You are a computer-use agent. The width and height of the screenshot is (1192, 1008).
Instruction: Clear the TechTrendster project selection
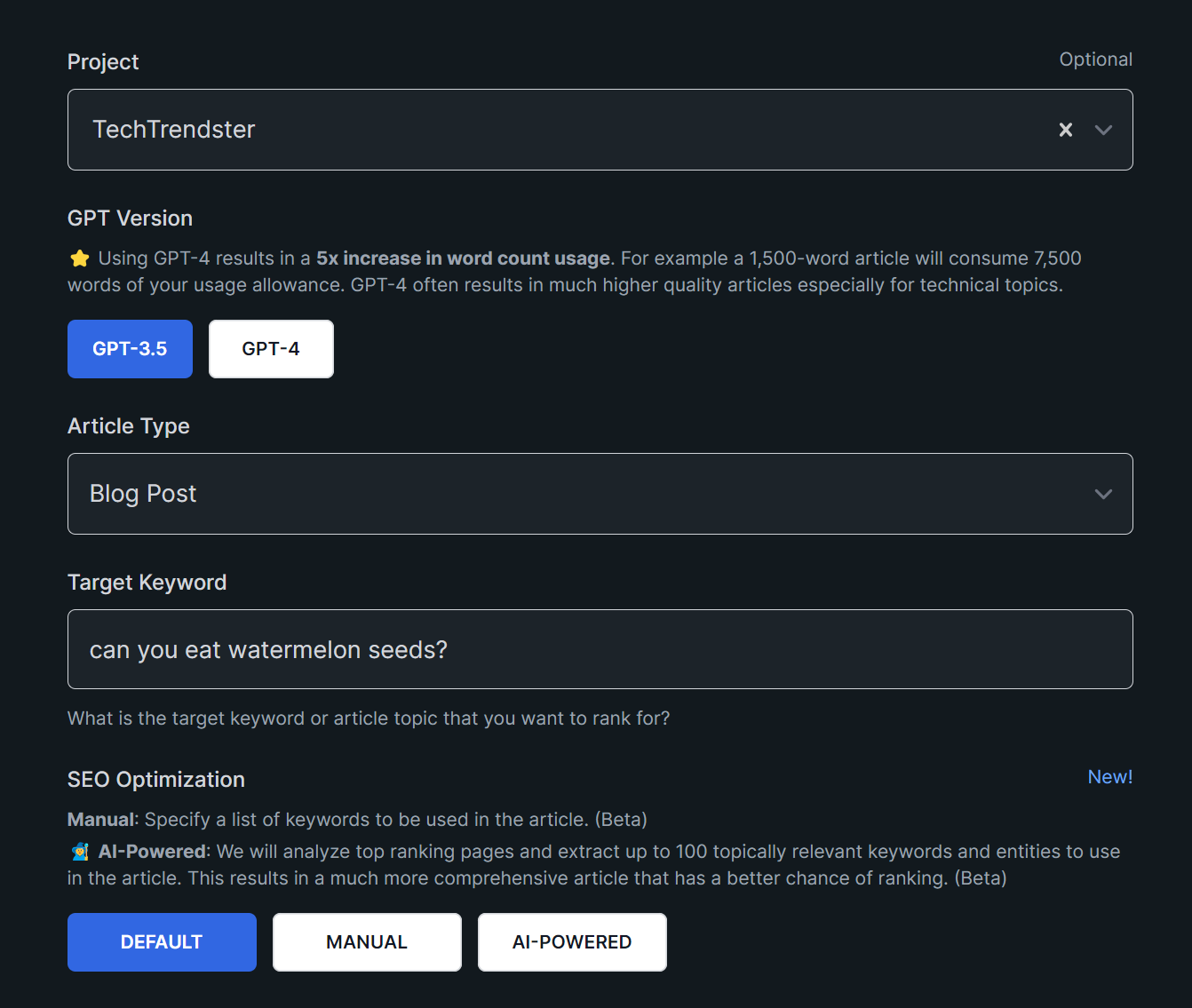click(1065, 130)
